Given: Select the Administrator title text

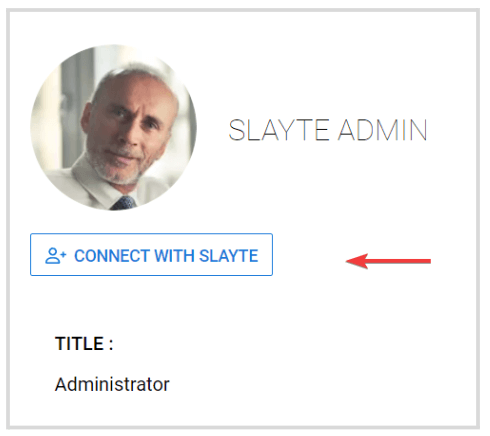Looking at the screenshot, I should coord(112,384).
